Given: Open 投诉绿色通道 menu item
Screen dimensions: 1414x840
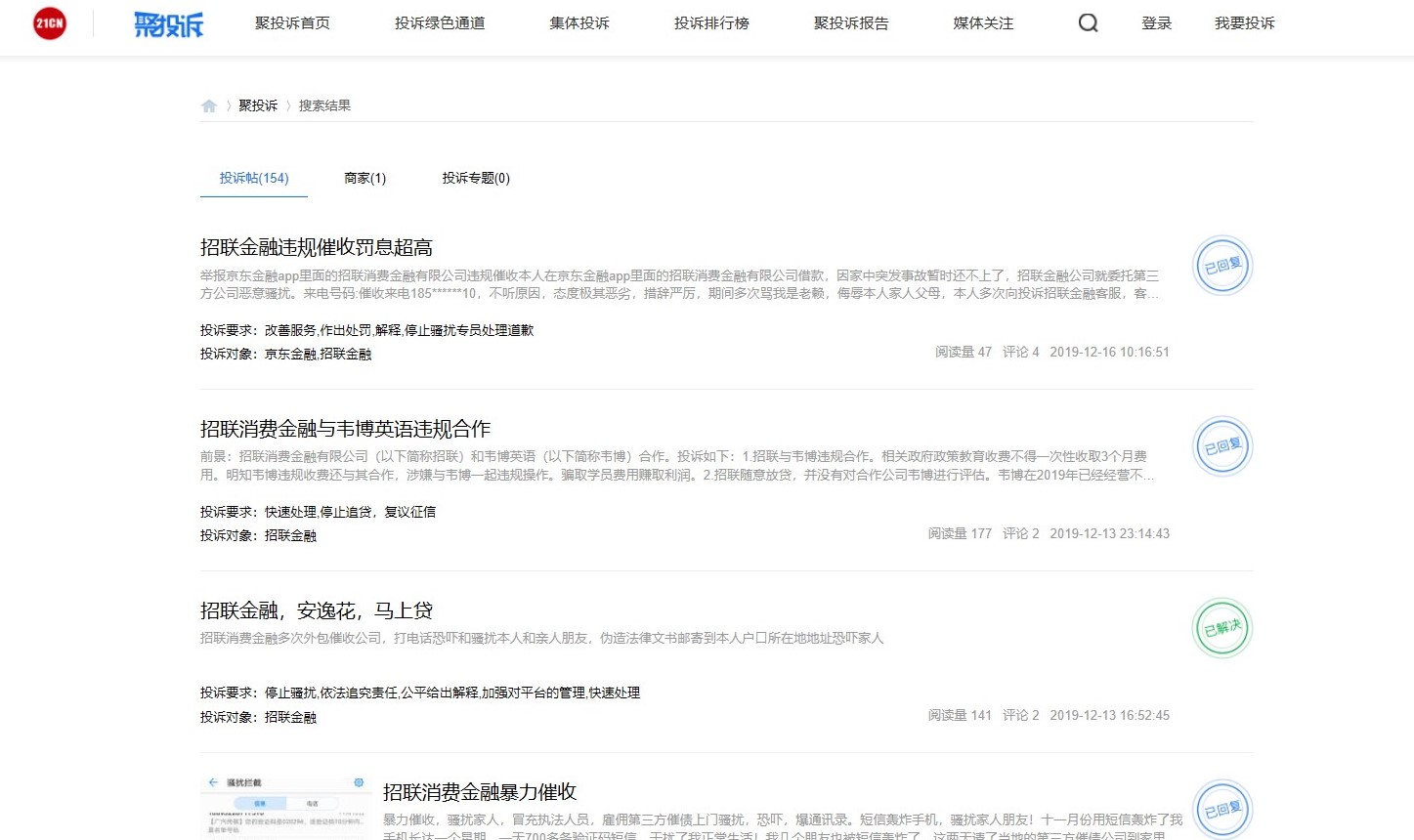Looking at the screenshot, I should 440,22.
